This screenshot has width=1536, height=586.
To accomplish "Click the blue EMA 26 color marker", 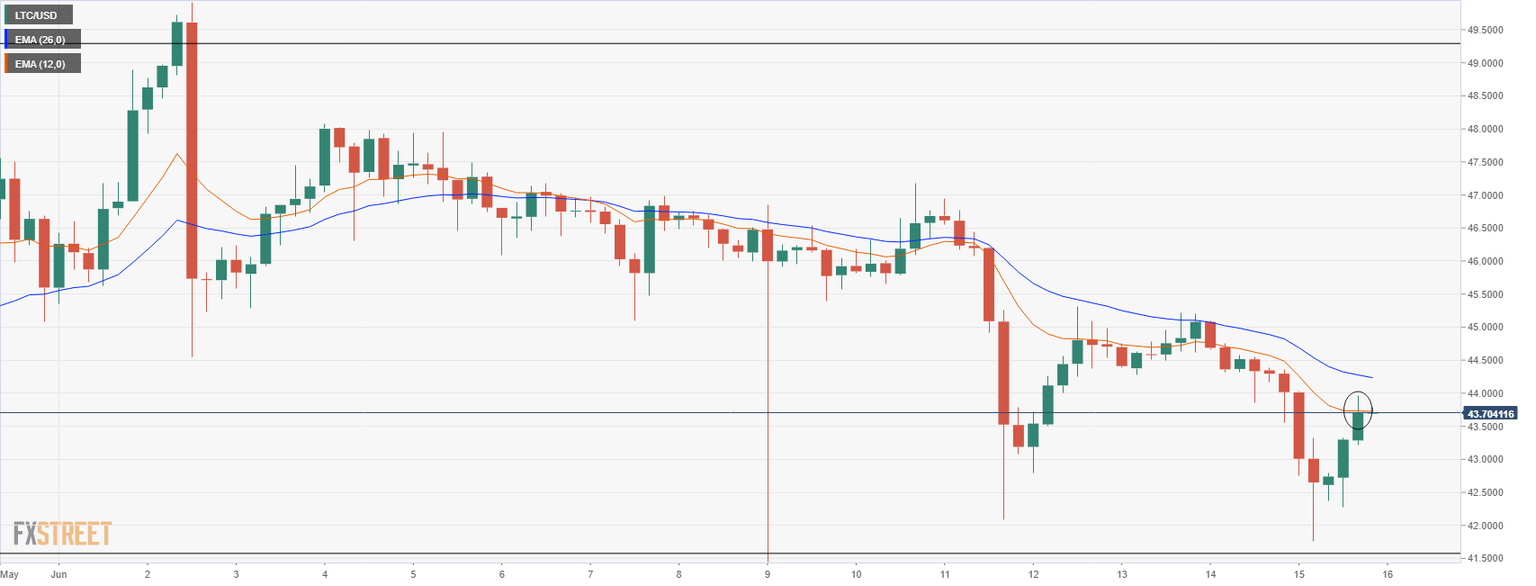I will (x=6, y=39).
